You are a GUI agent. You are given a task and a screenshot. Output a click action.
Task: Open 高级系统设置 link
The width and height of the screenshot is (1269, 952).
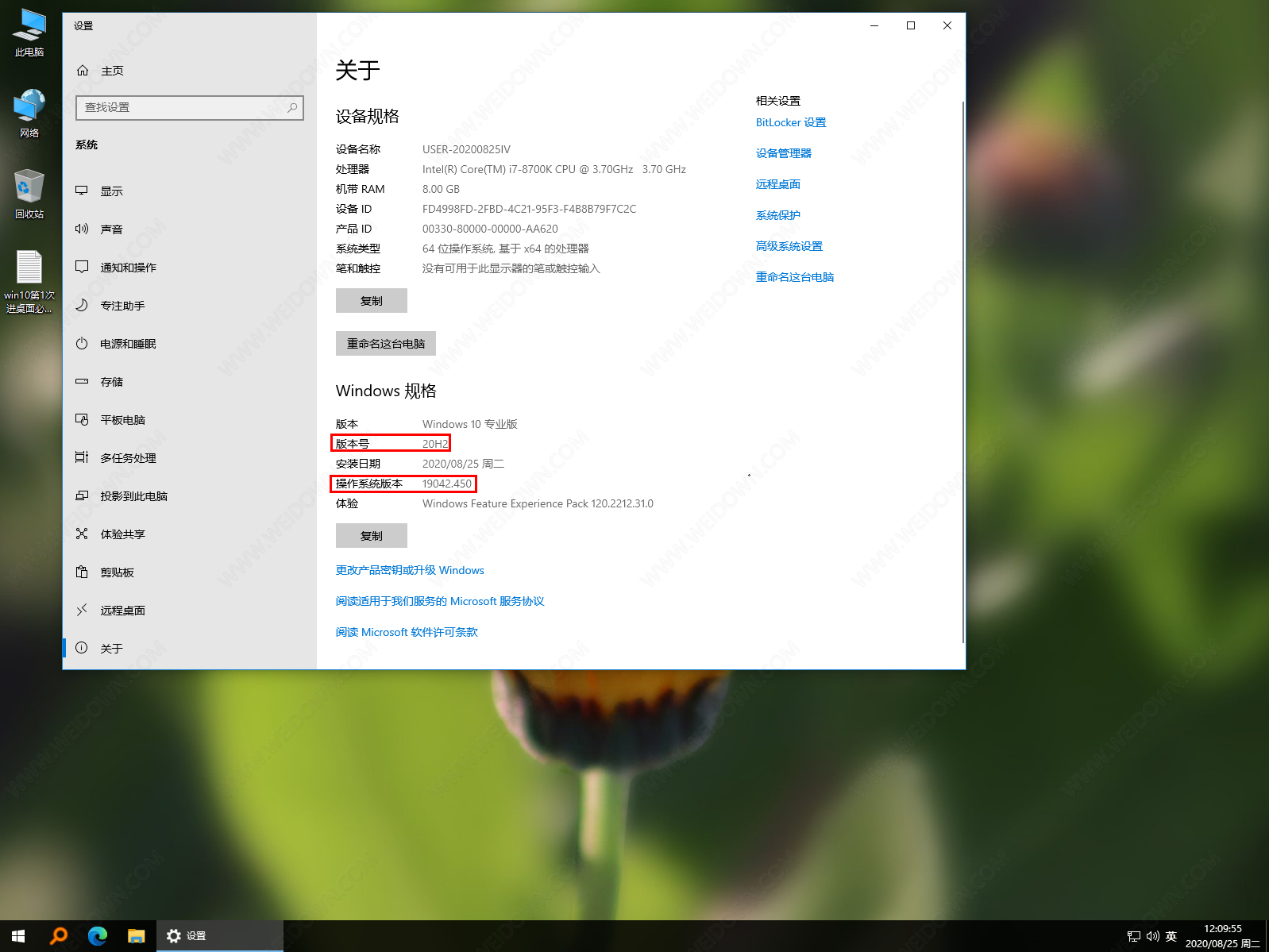pos(789,246)
